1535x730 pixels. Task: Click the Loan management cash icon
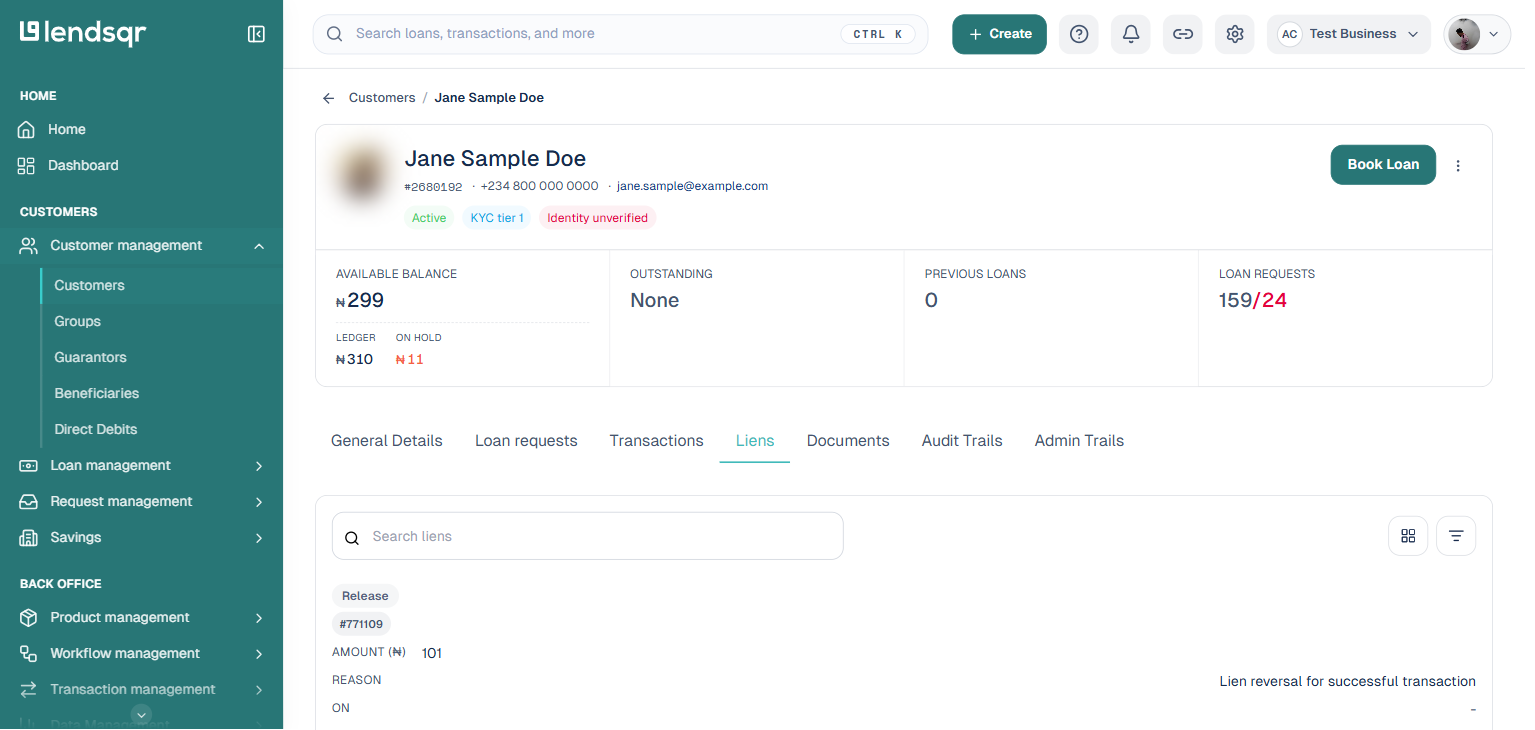click(29, 466)
